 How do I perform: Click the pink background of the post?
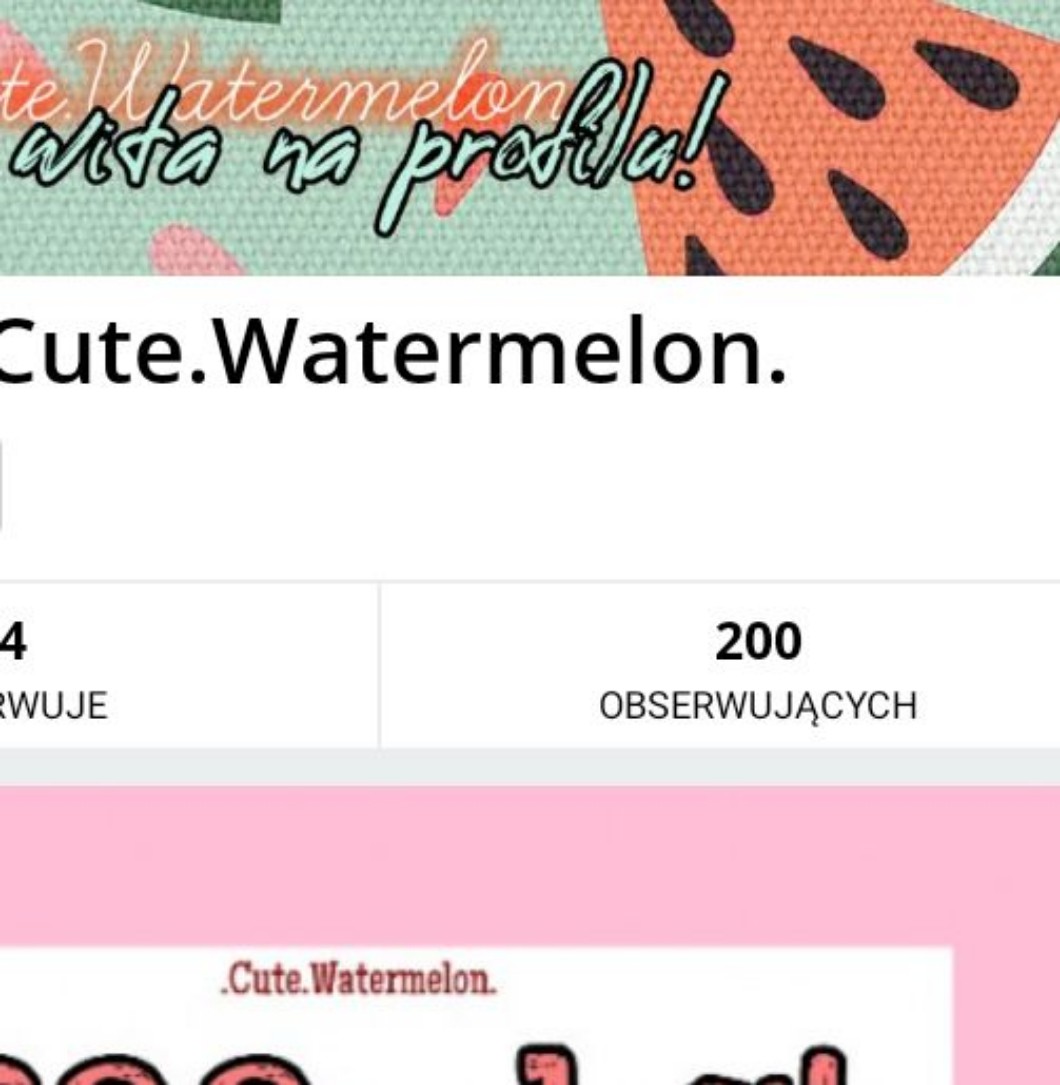tap(530, 865)
